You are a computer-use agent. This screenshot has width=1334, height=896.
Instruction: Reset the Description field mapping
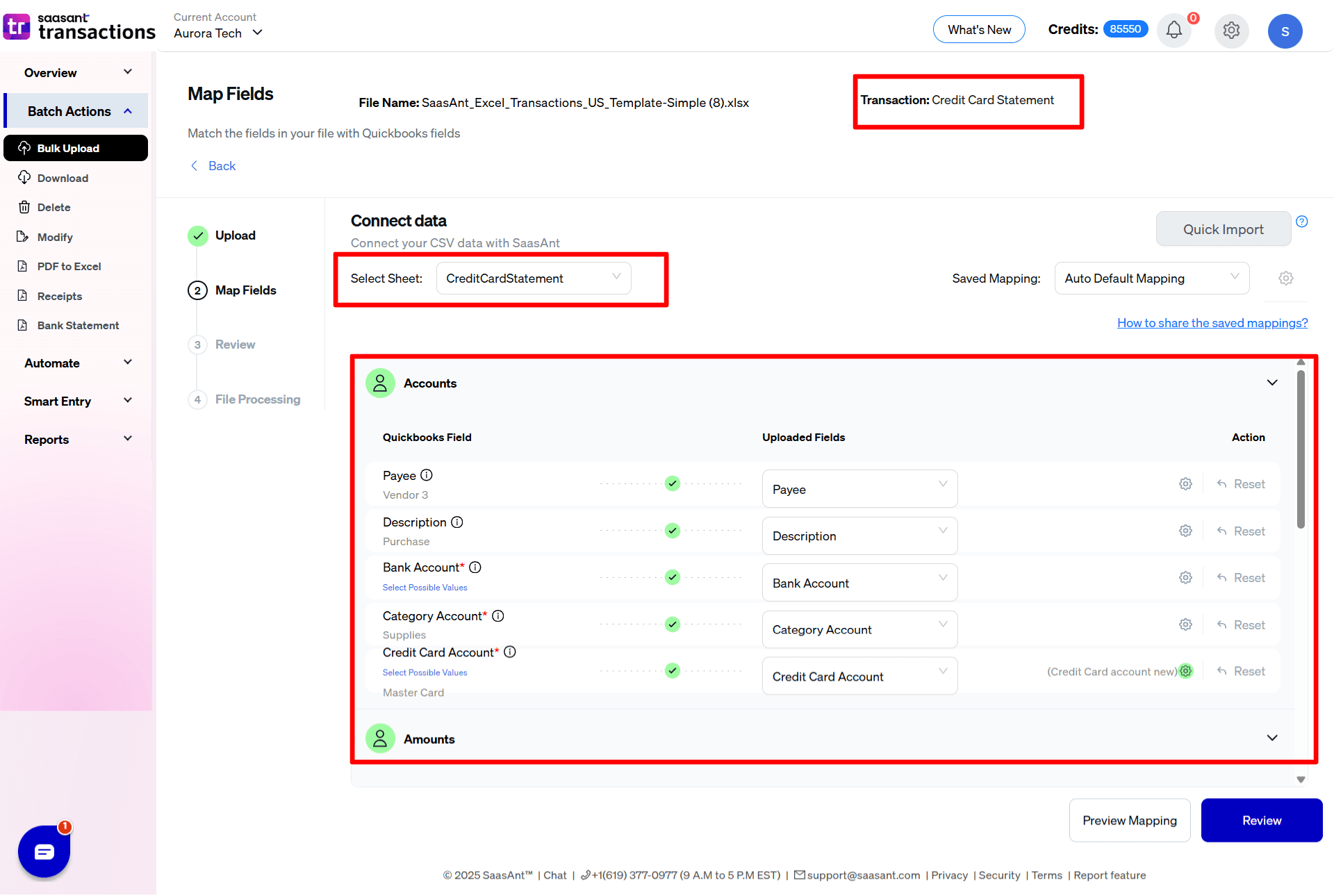1241,531
